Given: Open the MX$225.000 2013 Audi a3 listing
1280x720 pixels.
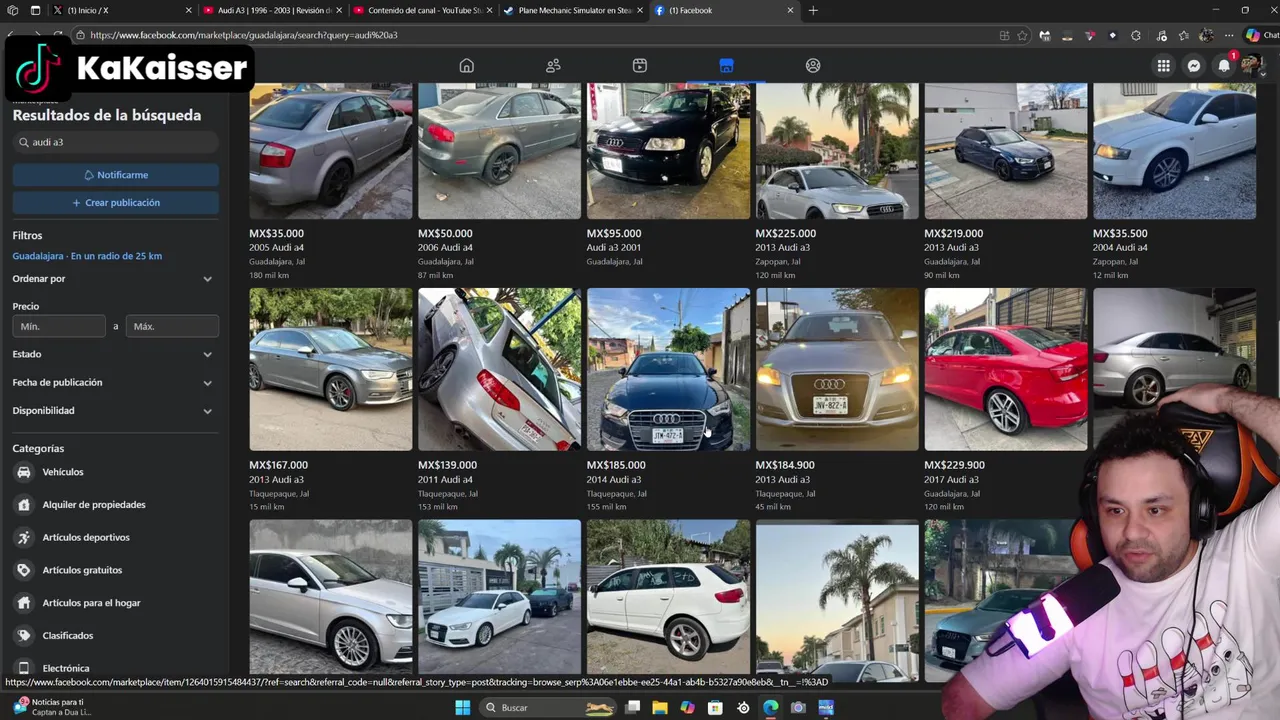Looking at the screenshot, I should pyautogui.click(x=837, y=180).
